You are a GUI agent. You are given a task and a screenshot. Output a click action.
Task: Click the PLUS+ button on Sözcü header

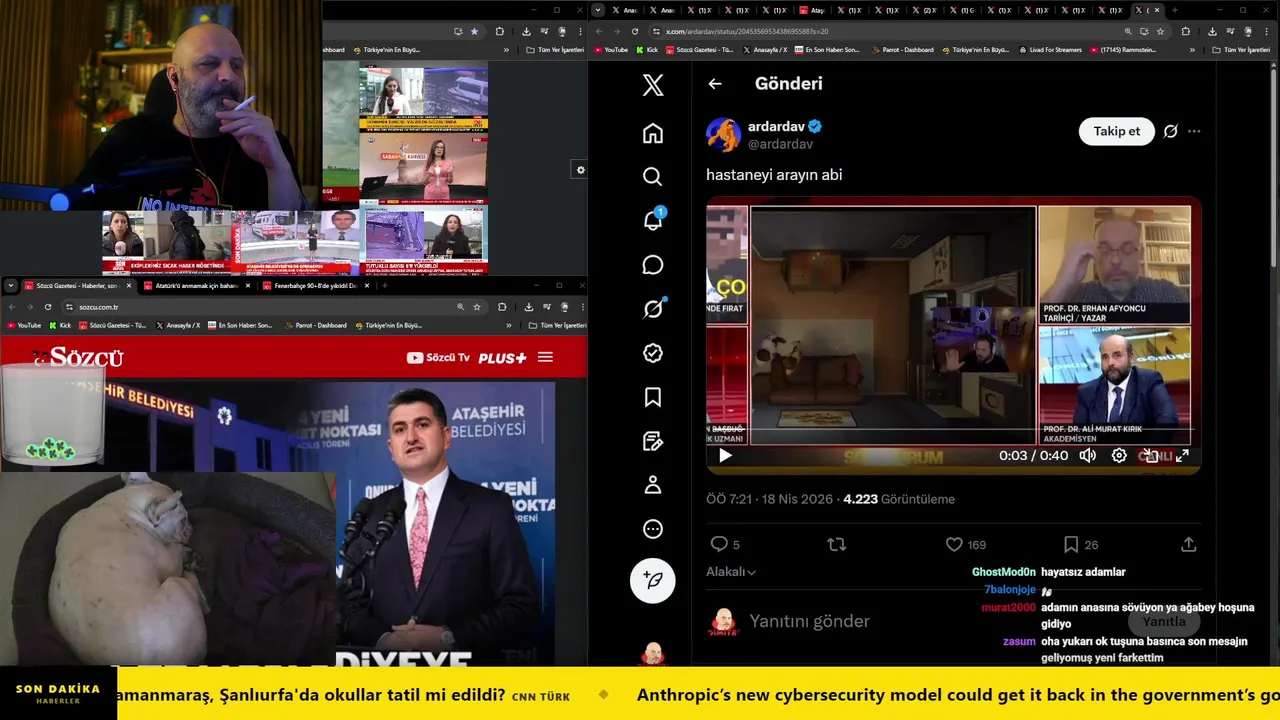tap(502, 358)
